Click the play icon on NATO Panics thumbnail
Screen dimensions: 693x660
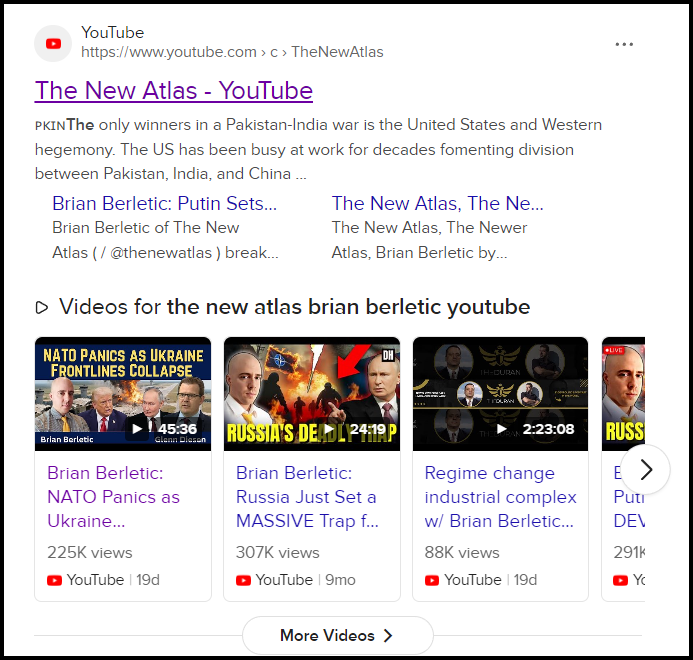[137, 428]
